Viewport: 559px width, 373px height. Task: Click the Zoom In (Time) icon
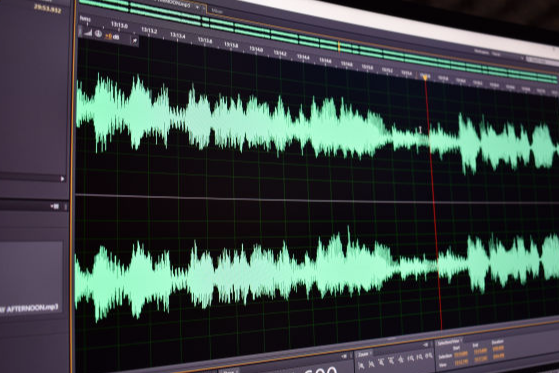point(381,362)
